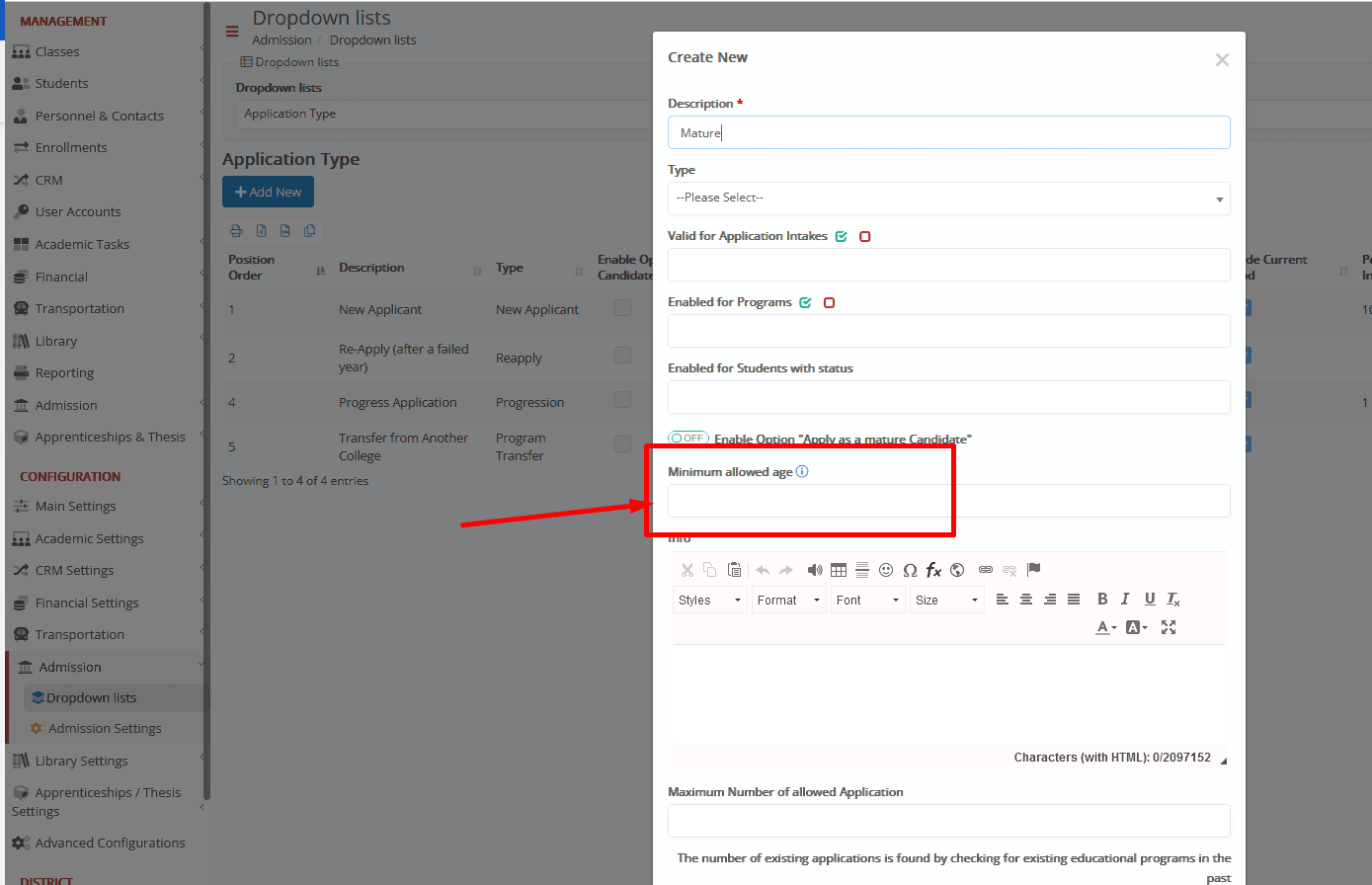This screenshot has width=1372, height=885.
Task: Open CRM Settings in sidebar
Action: 74,570
